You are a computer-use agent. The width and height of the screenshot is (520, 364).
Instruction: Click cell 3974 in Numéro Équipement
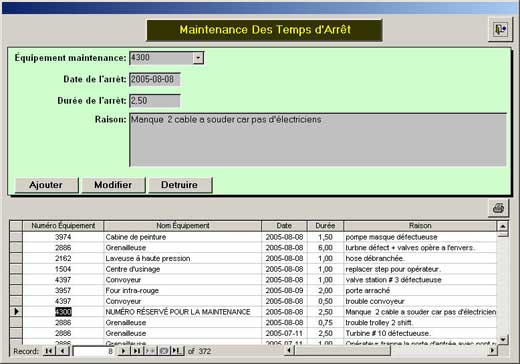(x=63, y=237)
